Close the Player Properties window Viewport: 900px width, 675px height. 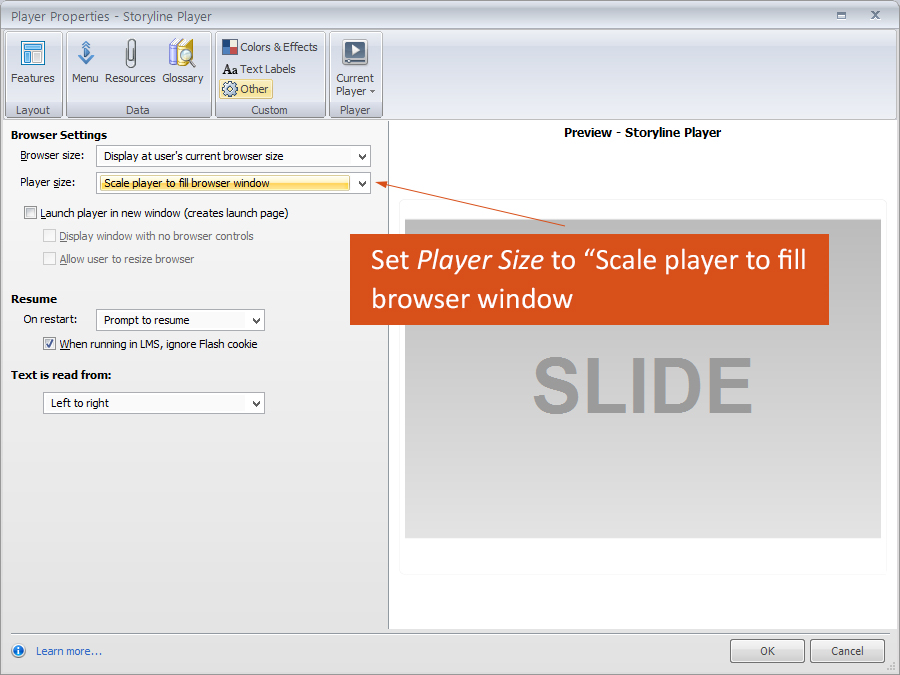coord(875,15)
